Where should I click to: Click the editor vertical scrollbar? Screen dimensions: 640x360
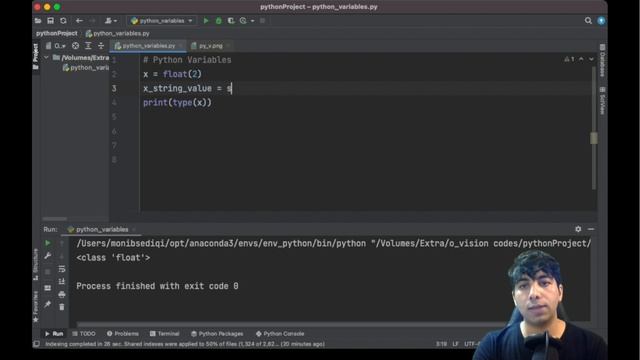coord(594,127)
